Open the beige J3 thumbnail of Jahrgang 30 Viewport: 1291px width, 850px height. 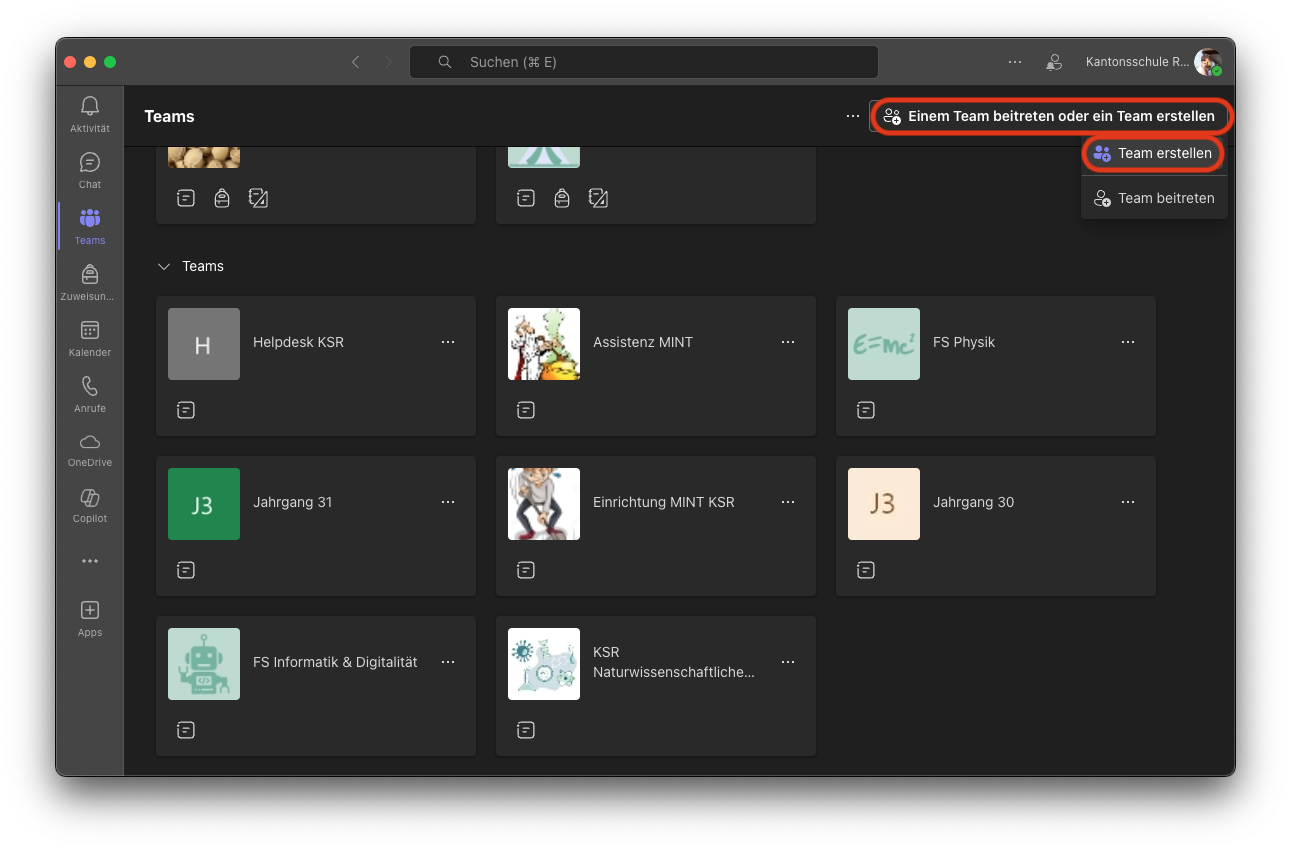[x=884, y=504]
